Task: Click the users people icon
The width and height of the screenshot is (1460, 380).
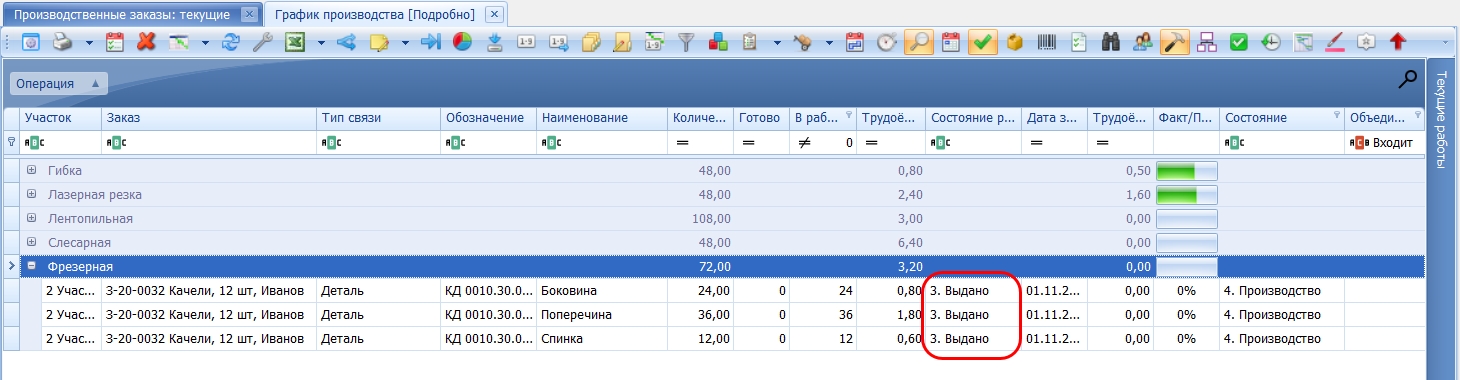Action: 1143,42
